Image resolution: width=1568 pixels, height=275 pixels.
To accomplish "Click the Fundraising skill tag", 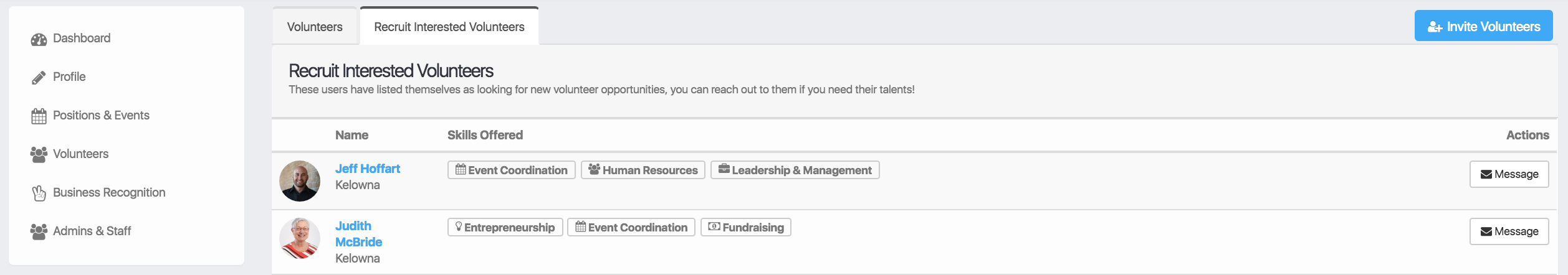I will (745, 227).
